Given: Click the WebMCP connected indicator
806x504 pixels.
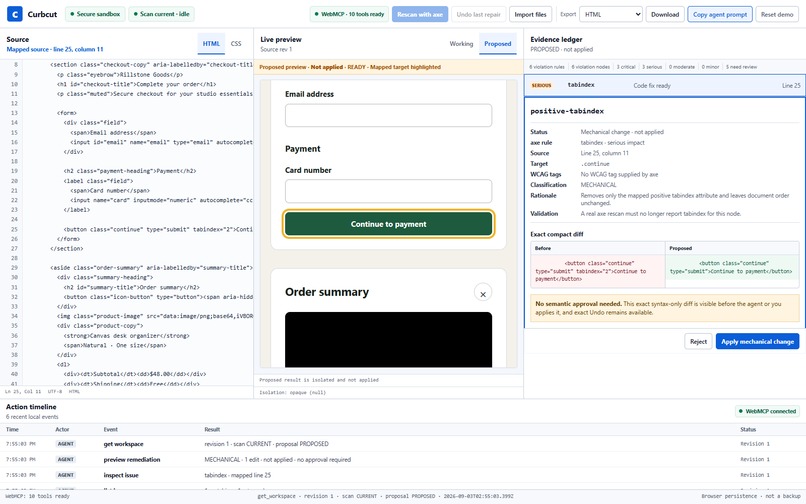Looking at the screenshot, I should [x=767, y=411].
